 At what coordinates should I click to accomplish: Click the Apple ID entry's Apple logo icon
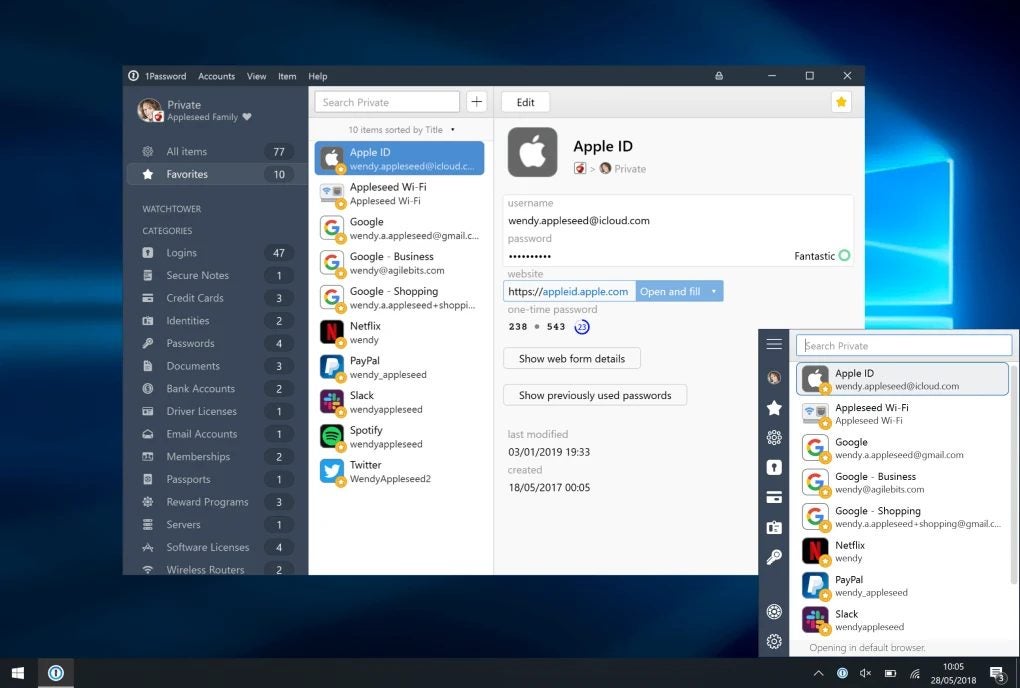(332, 157)
